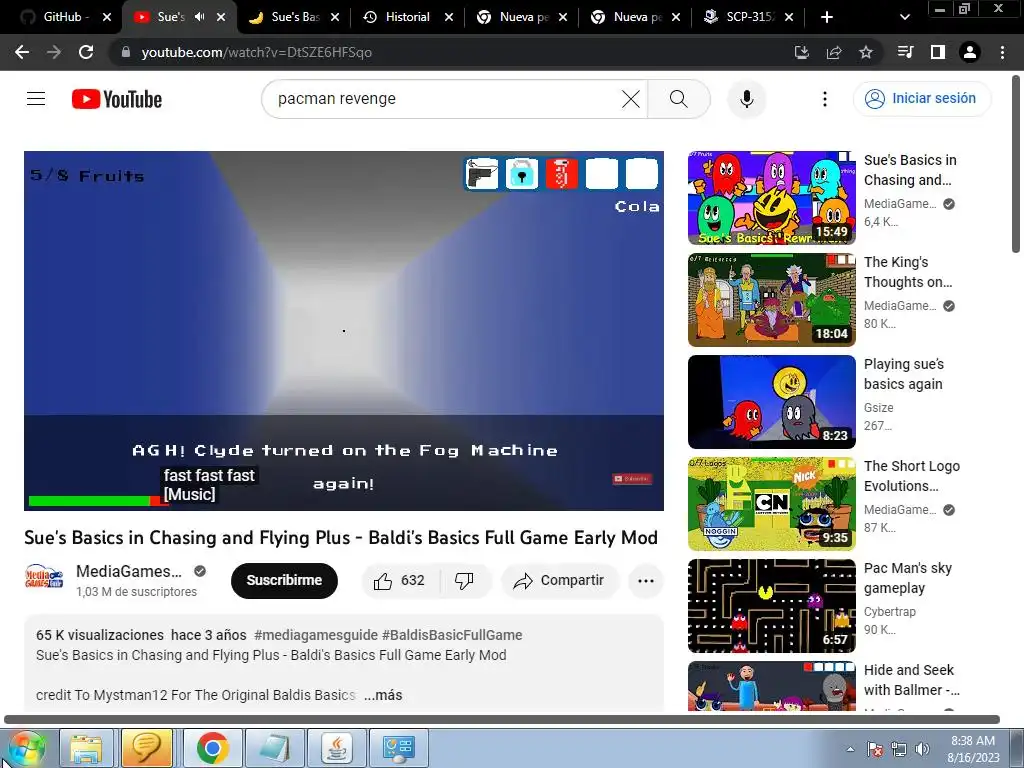Toggle Chrome side panel icon
The height and width of the screenshot is (768, 1024).
click(x=938, y=52)
